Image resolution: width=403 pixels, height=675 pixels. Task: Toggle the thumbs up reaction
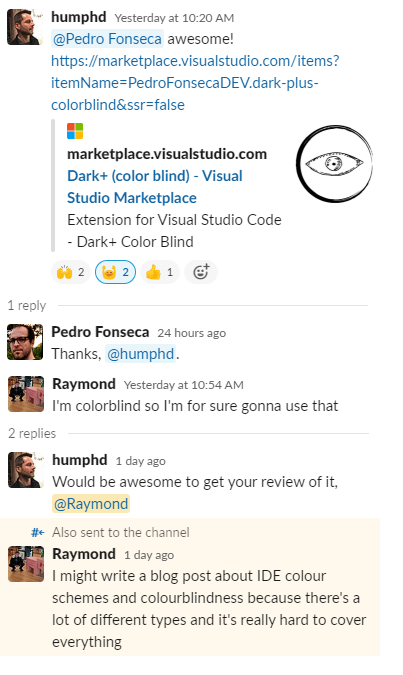click(x=160, y=272)
